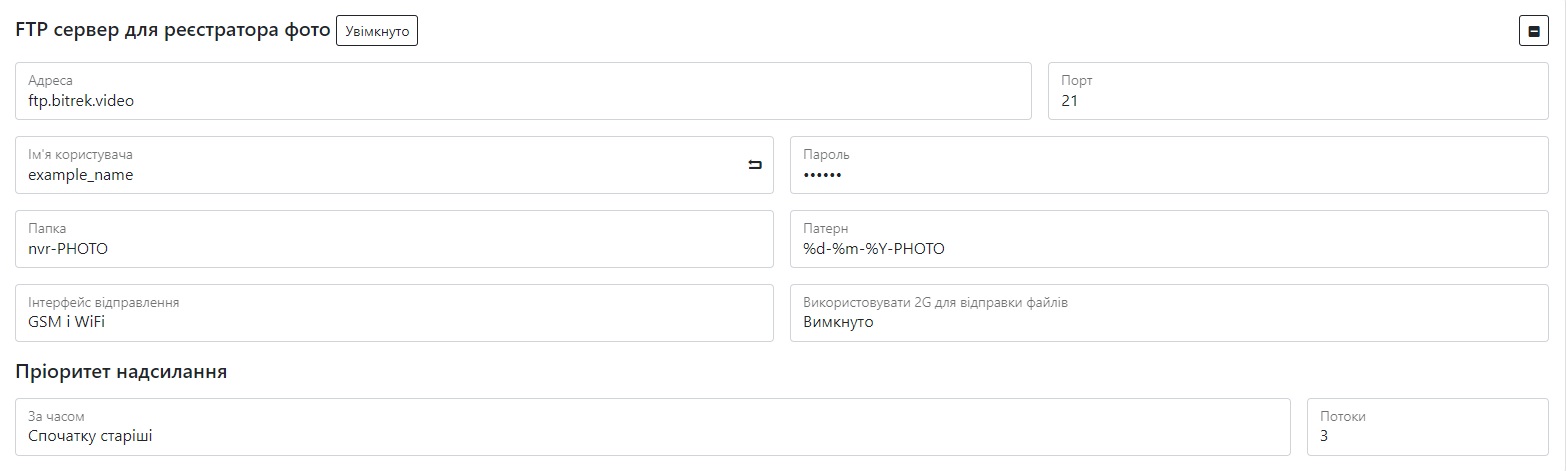
Task: Collapse the FTP server section
Action: tap(1533, 31)
